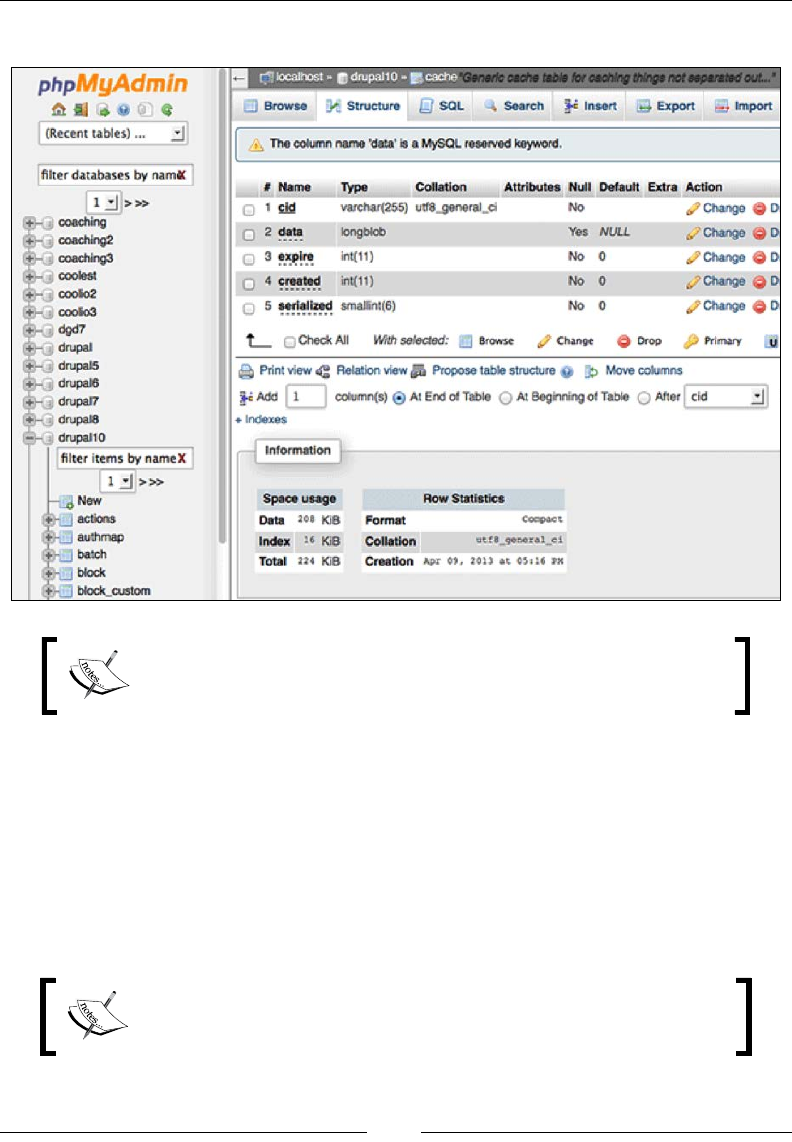792x1142 pixels.
Task: Select the After column radio button
Action: [x=644, y=398]
